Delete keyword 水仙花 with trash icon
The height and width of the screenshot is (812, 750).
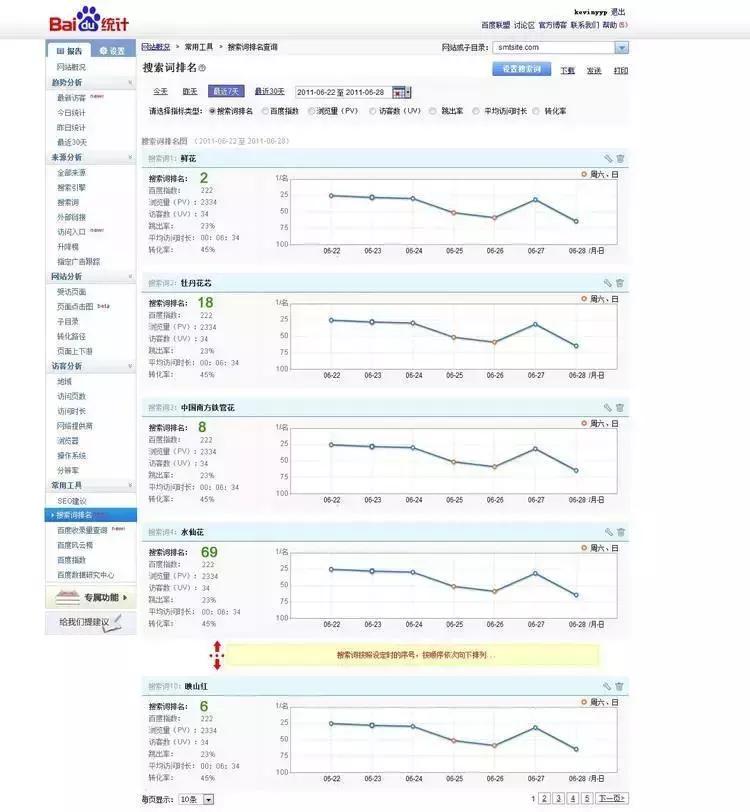click(x=621, y=532)
